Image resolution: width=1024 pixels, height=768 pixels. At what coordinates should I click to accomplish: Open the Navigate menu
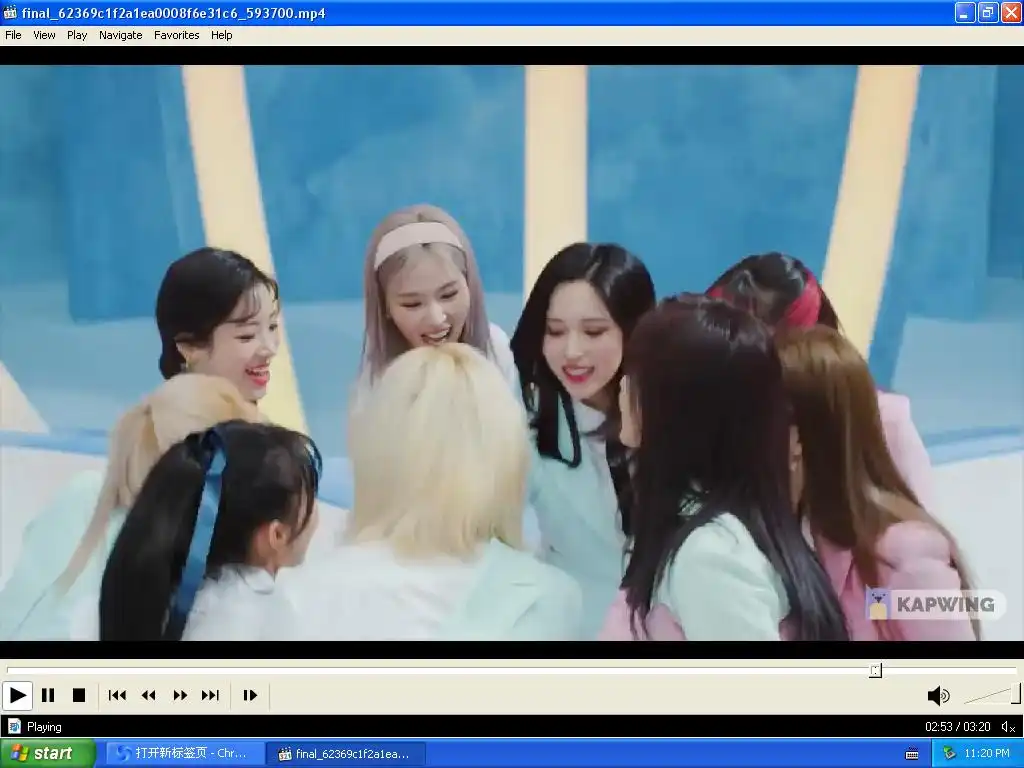click(x=121, y=35)
